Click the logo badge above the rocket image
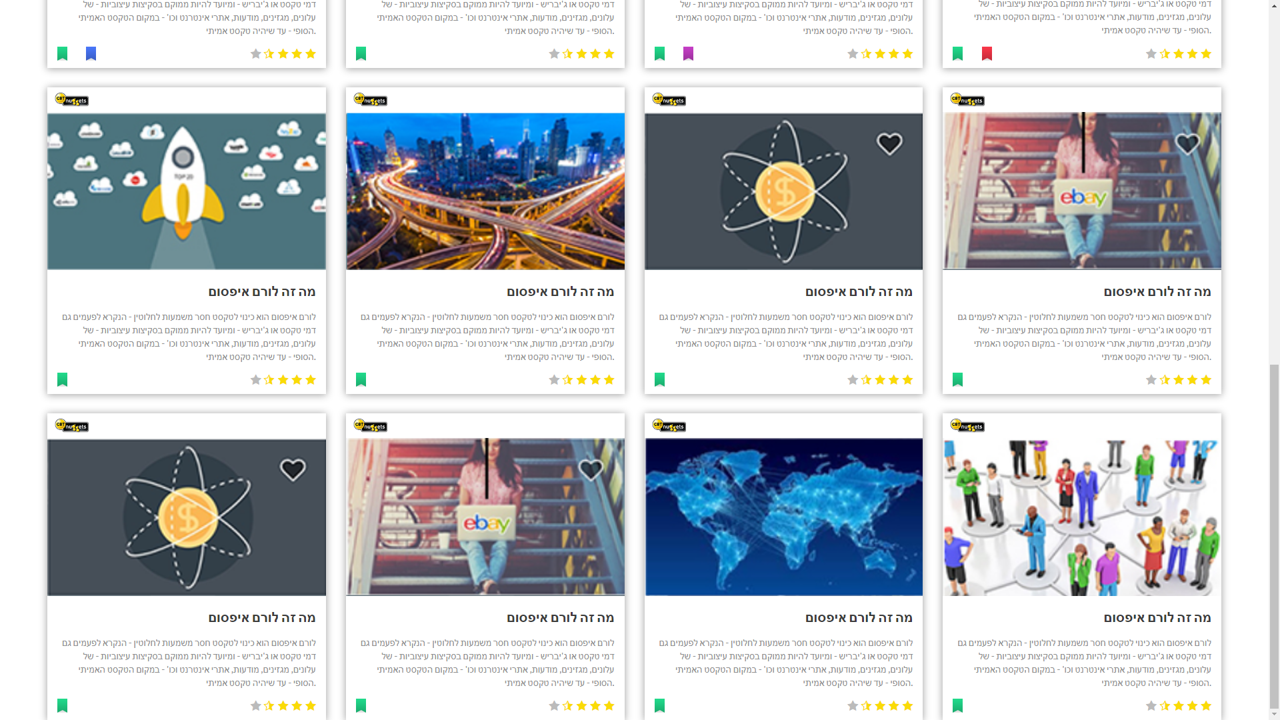 click(x=71, y=100)
